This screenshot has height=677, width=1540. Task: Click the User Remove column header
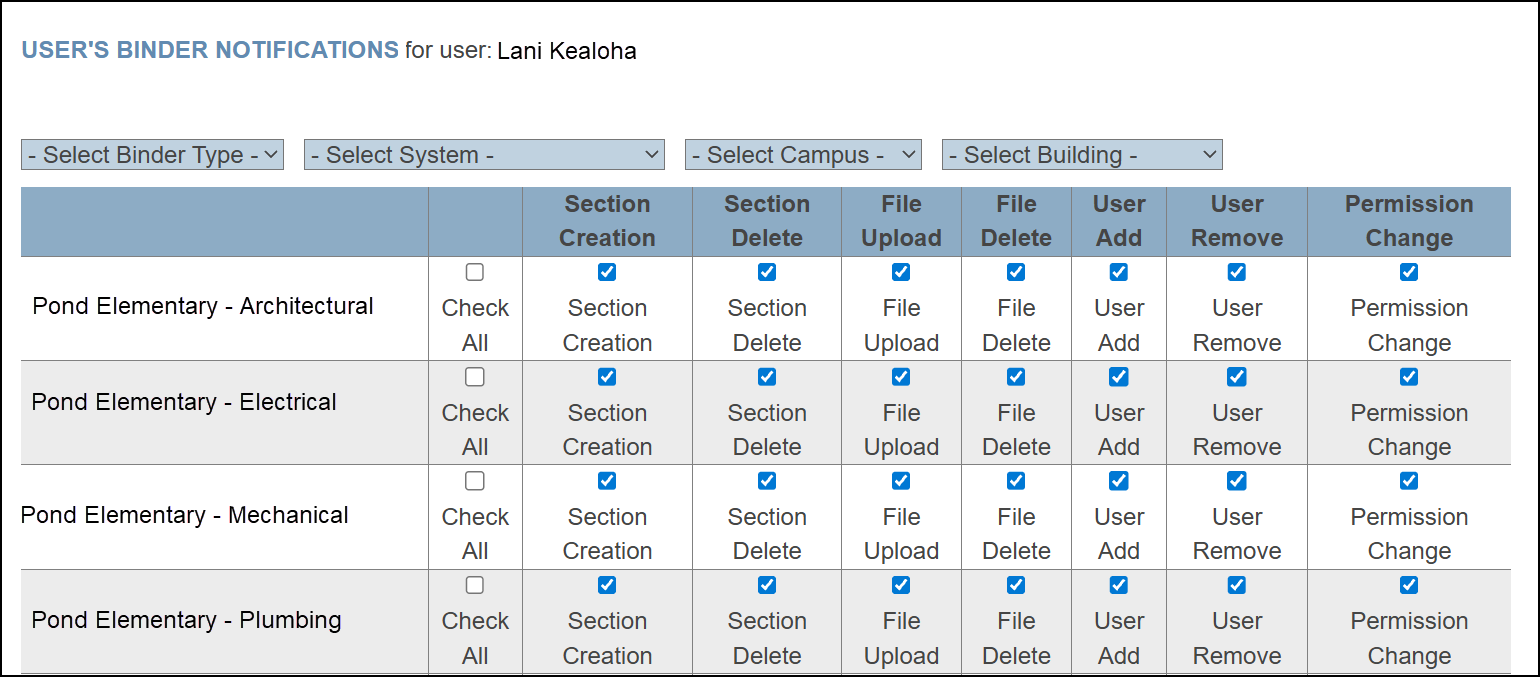click(1237, 221)
